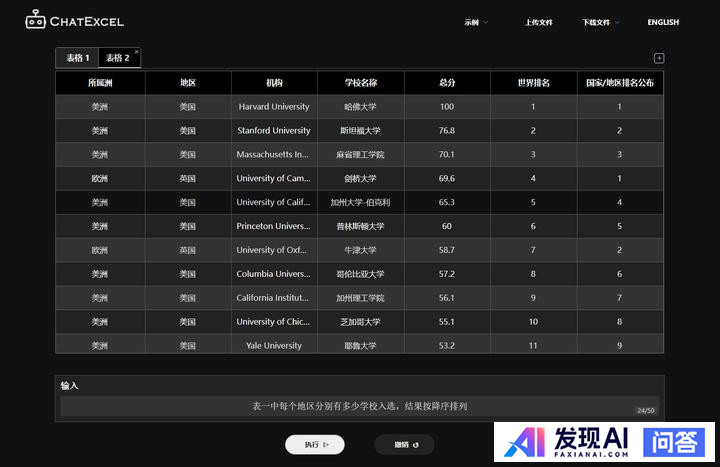Click the score 55.1 cell
The image size is (720, 467).
pyautogui.click(x=447, y=321)
